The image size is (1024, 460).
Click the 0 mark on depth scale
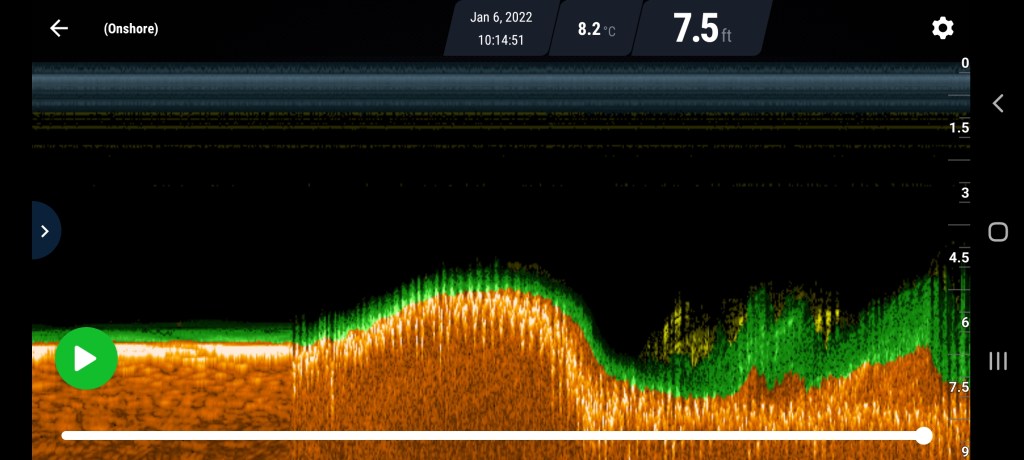click(964, 64)
